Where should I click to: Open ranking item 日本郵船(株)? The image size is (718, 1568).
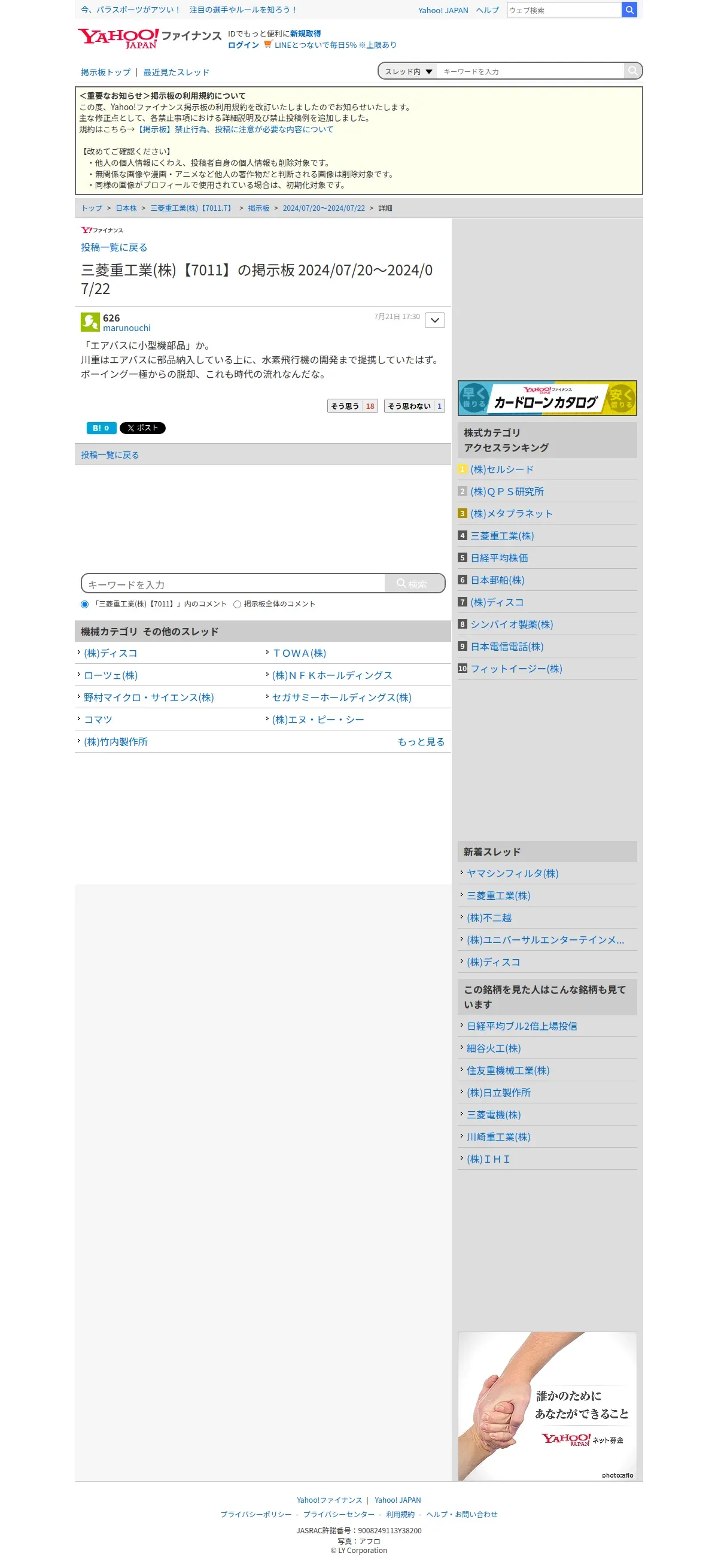coord(497,580)
